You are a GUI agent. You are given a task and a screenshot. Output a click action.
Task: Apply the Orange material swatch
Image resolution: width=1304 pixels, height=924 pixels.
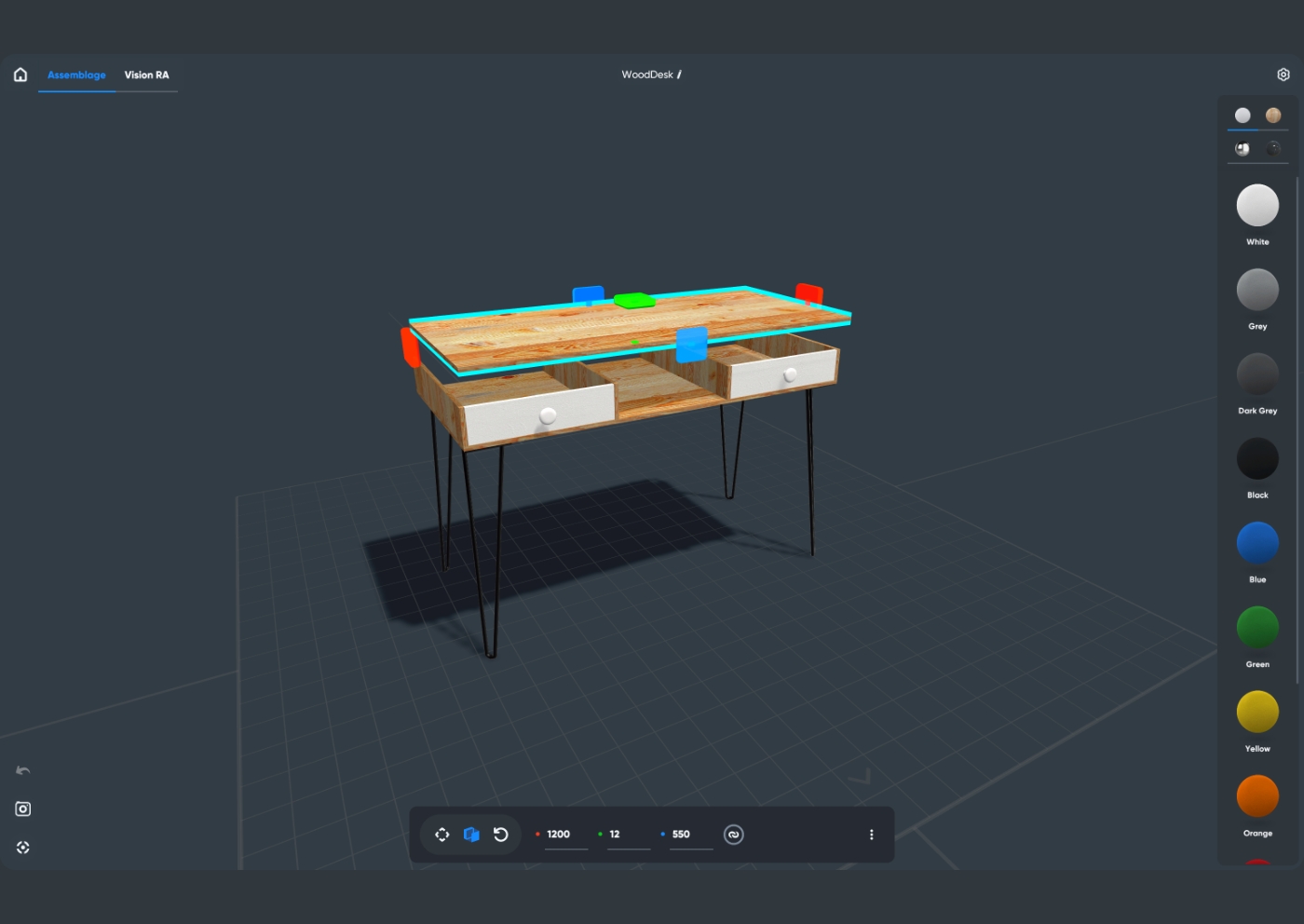(x=1257, y=796)
